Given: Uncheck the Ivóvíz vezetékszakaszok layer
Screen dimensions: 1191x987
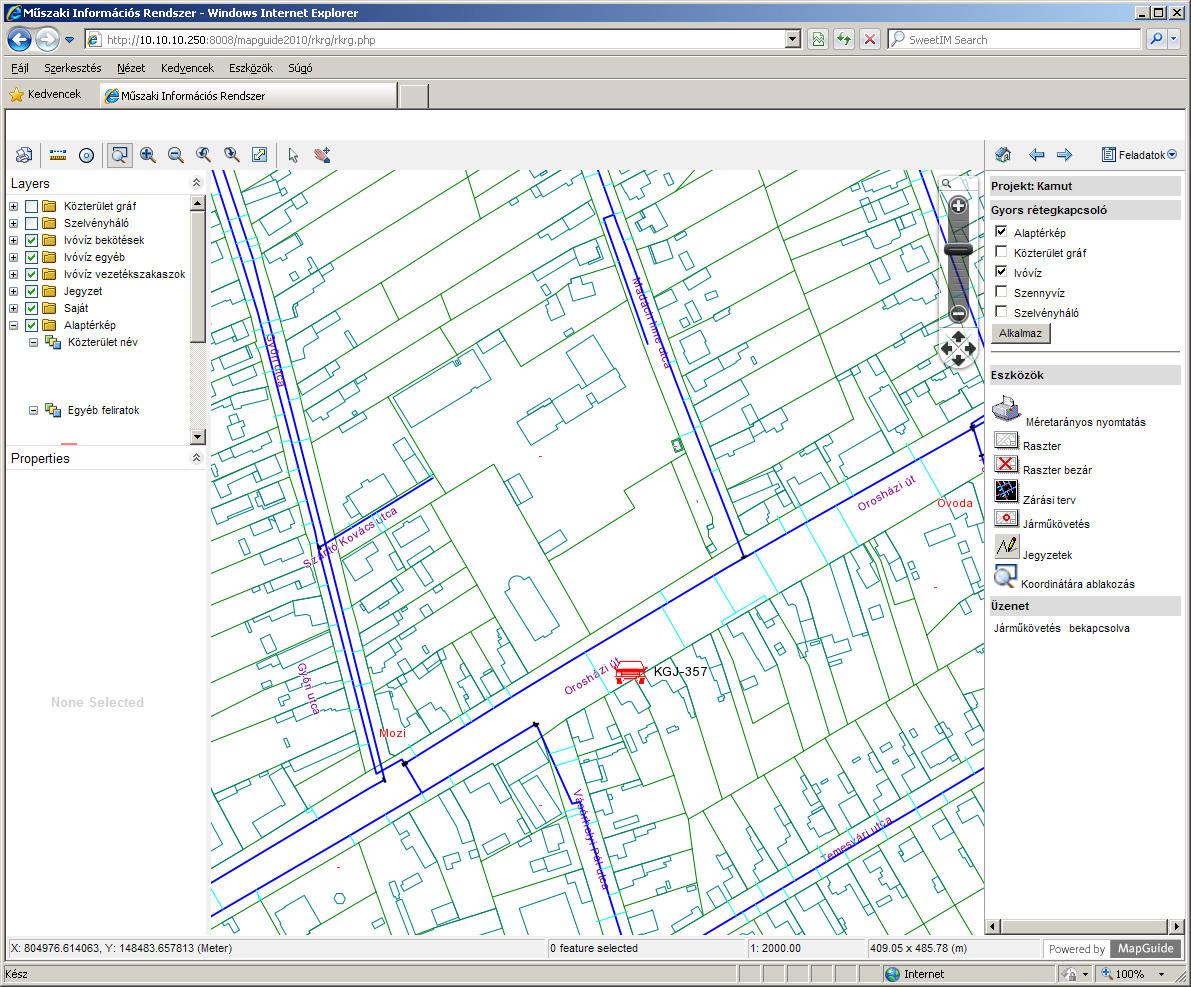Looking at the screenshot, I should click(31, 274).
